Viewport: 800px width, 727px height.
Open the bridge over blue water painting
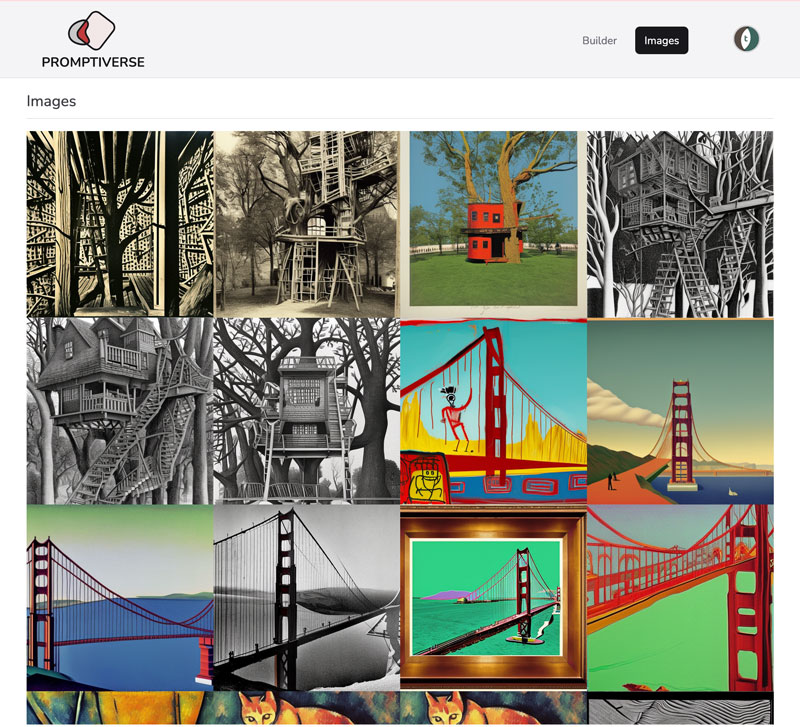tap(119, 597)
